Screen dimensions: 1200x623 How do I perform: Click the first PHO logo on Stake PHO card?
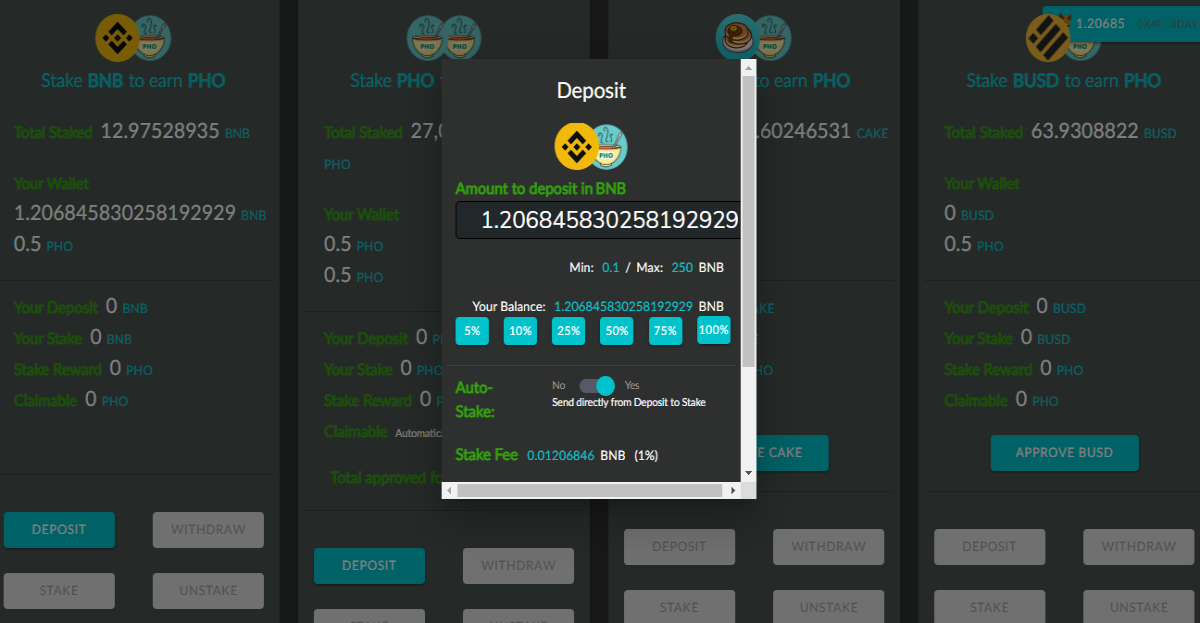(x=426, y=37)
